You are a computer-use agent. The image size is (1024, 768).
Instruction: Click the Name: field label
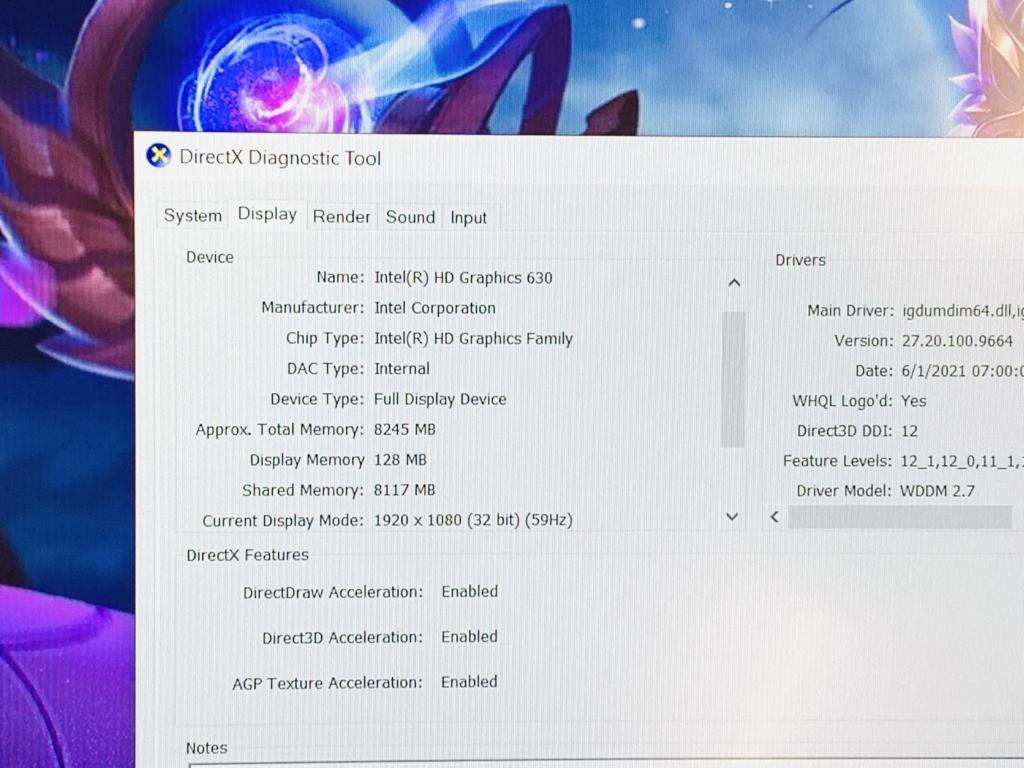point(340,278)
